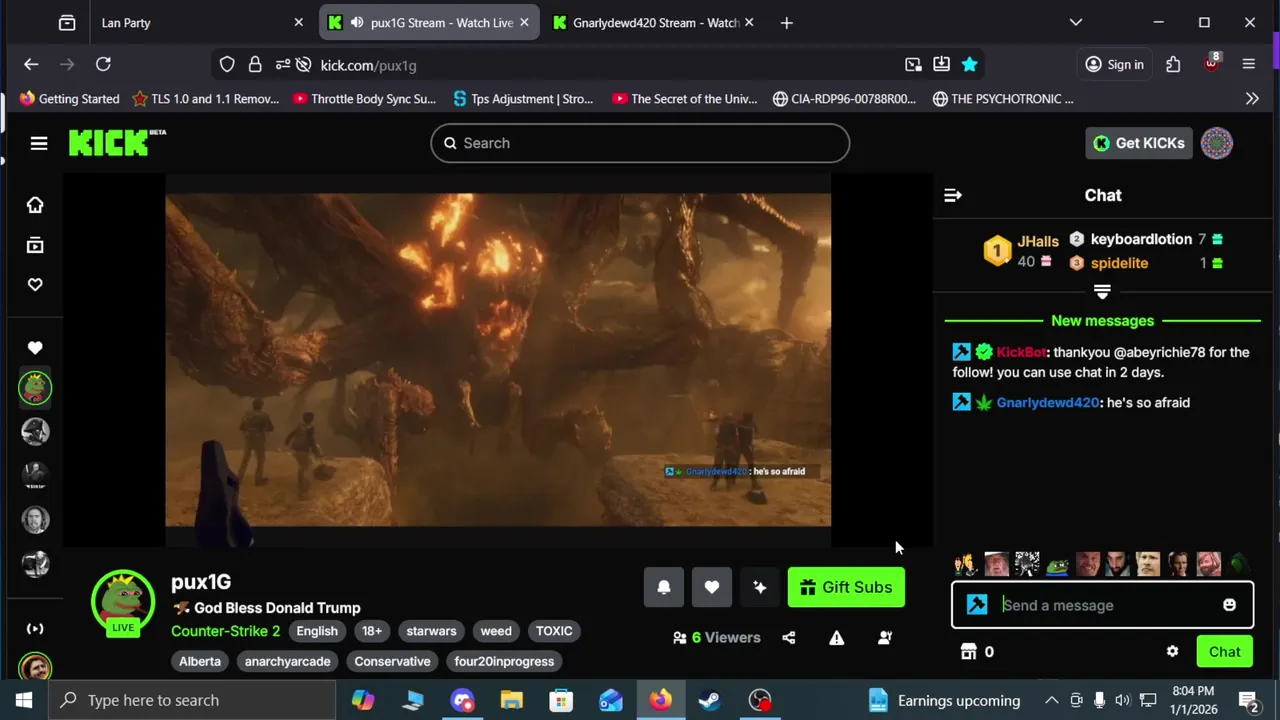Send message with Chat button
Screen dimensions: 1280x720
click(1224, 652)
